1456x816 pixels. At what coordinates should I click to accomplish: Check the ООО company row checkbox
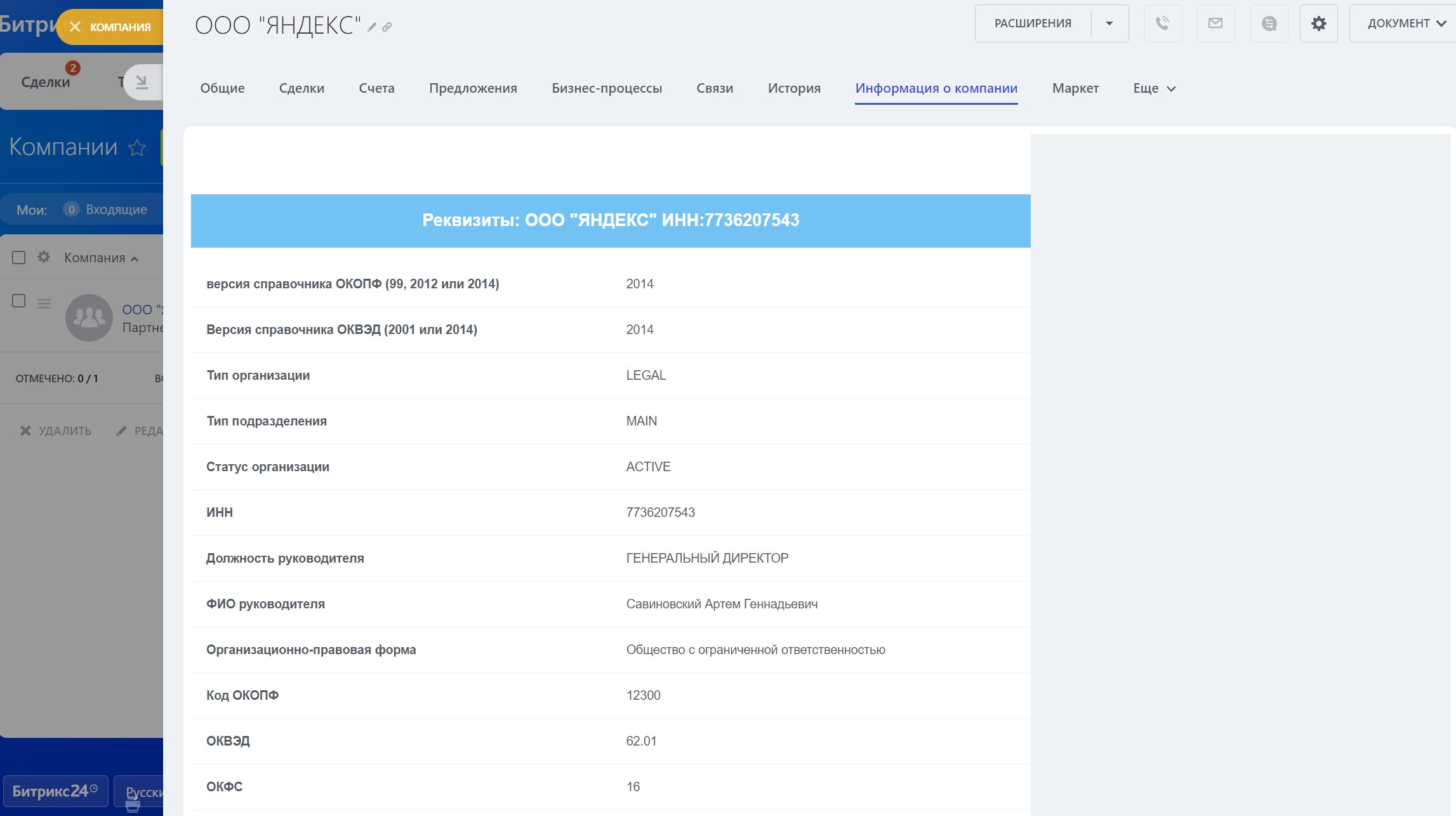(19, 301)
